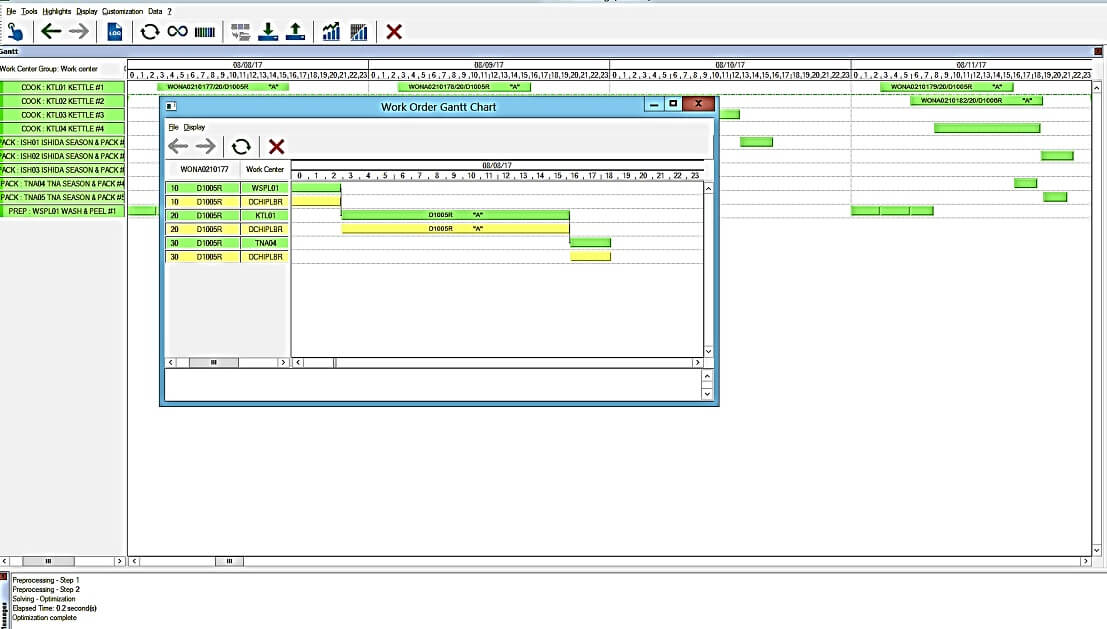Open the LOG file icon in the toolbar

pyautogui.click(x=113, y=31)
